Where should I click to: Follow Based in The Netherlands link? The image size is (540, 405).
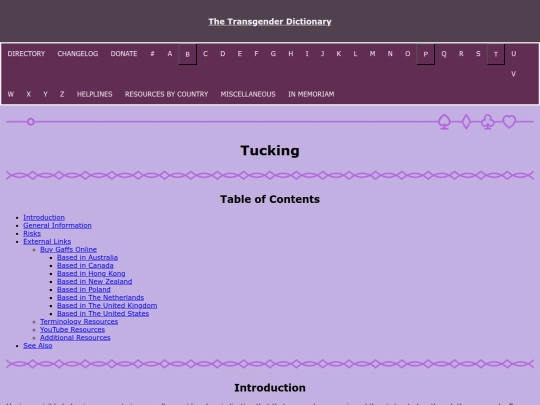[x=100, y=297]
